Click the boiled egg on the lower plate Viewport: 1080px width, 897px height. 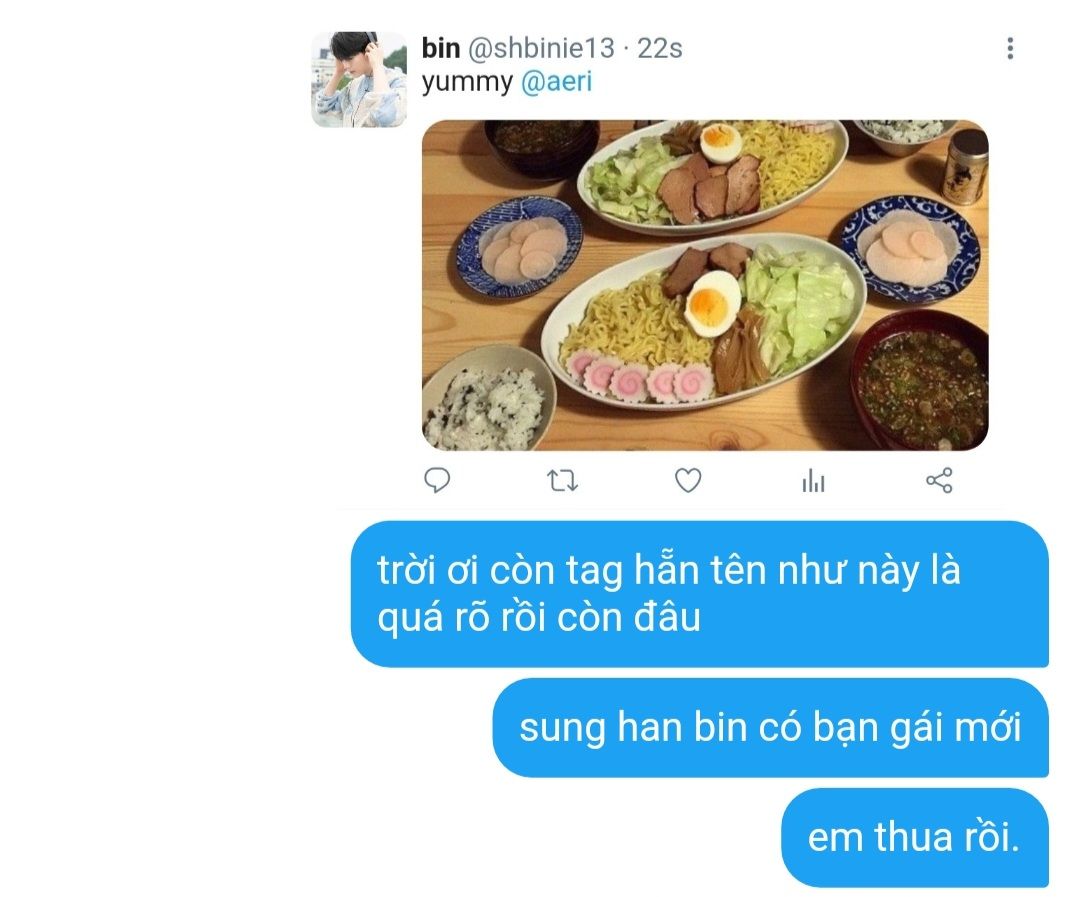(x=712, y=304)
